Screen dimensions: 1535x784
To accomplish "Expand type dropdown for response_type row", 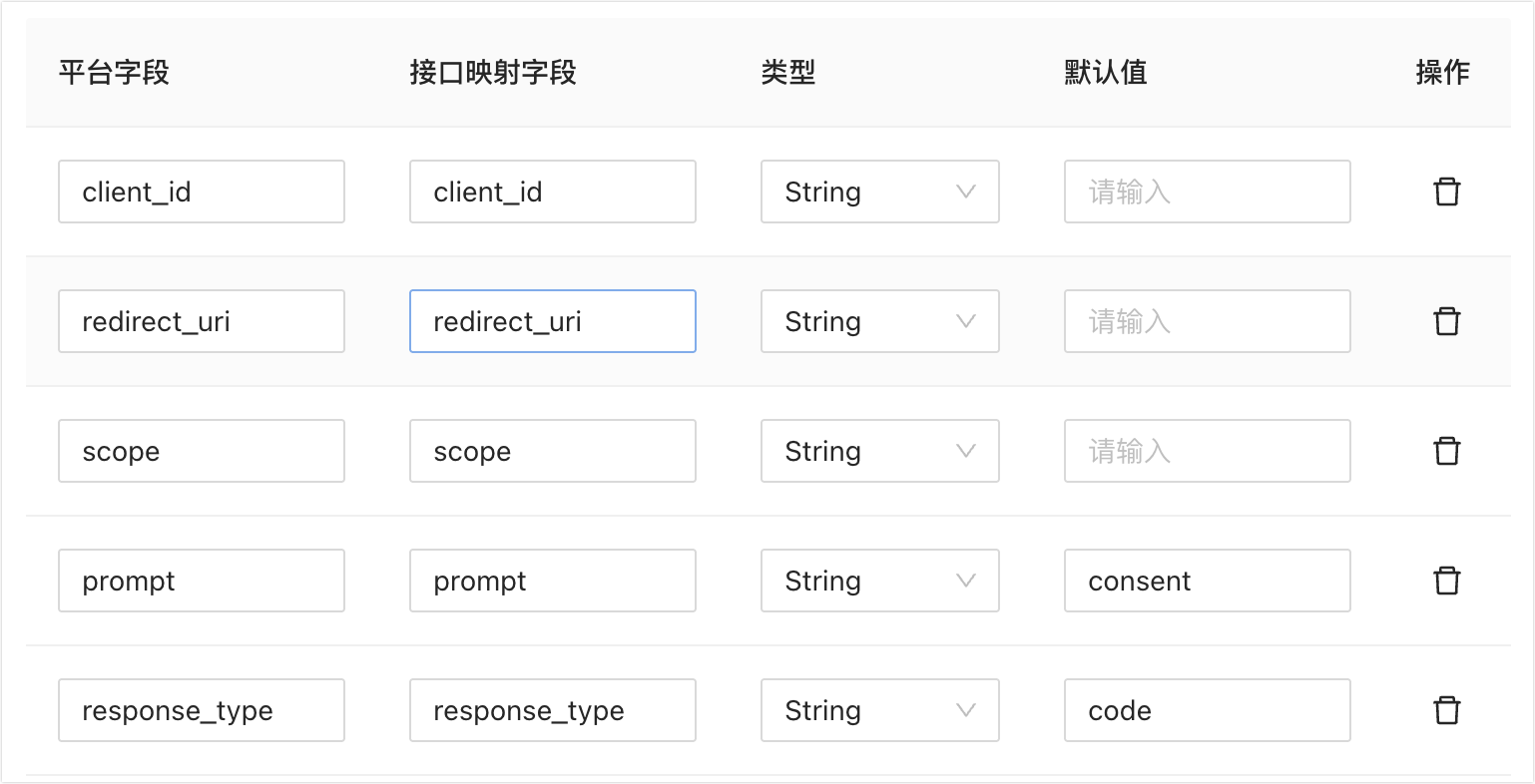I will pos(879,710).
